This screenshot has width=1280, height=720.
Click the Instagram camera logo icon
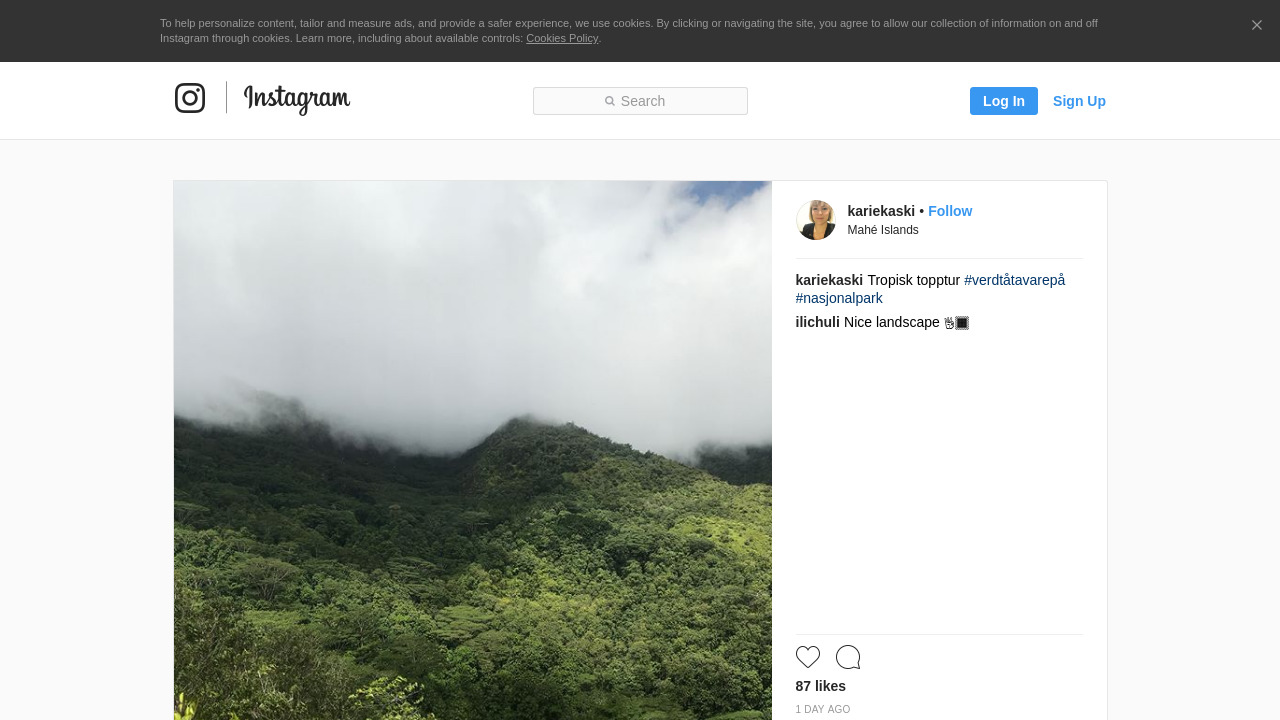pyautogui.click(x=190, y=98)
